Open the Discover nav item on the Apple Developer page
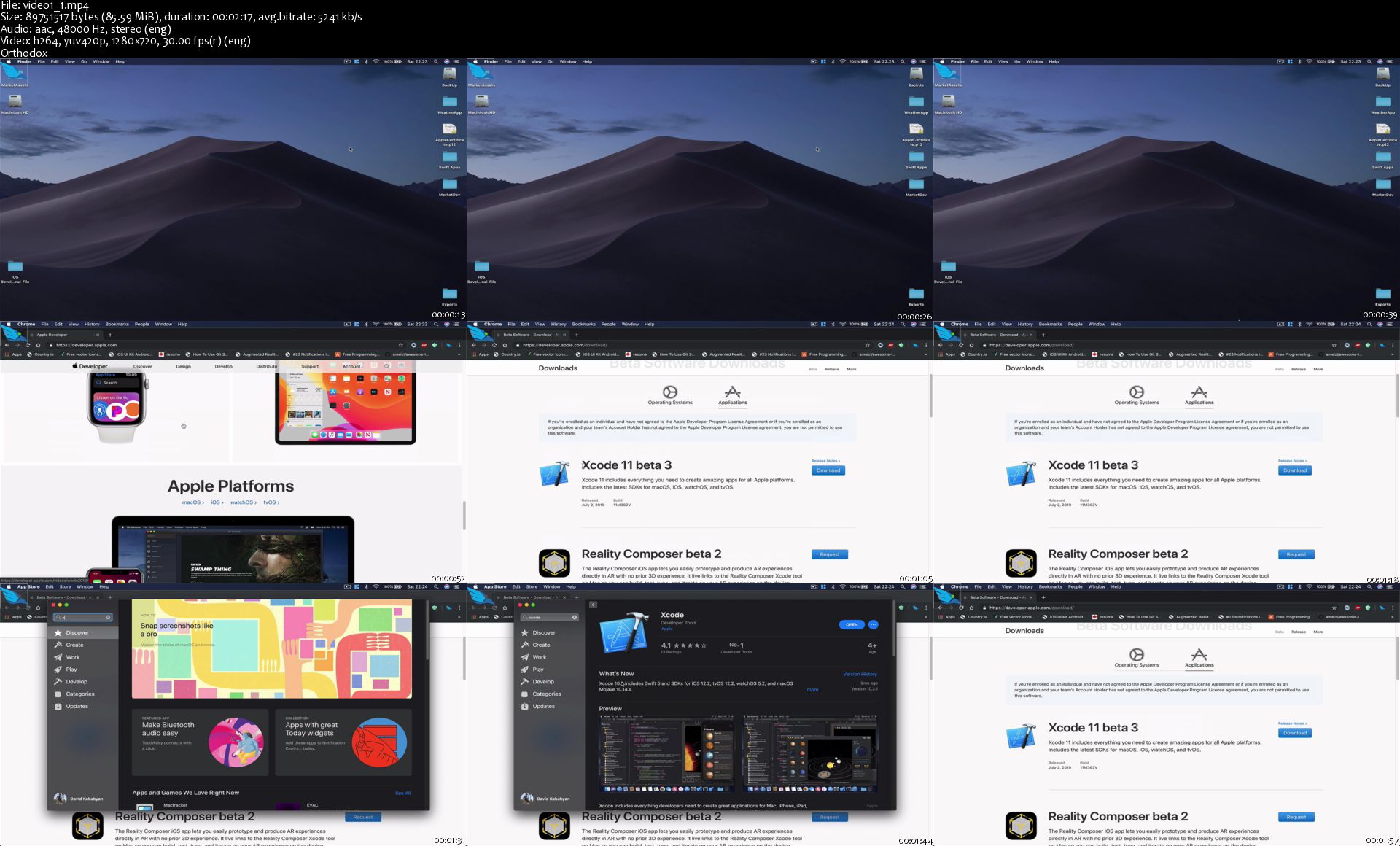The image size is (1400, 846). click(143, 366)
